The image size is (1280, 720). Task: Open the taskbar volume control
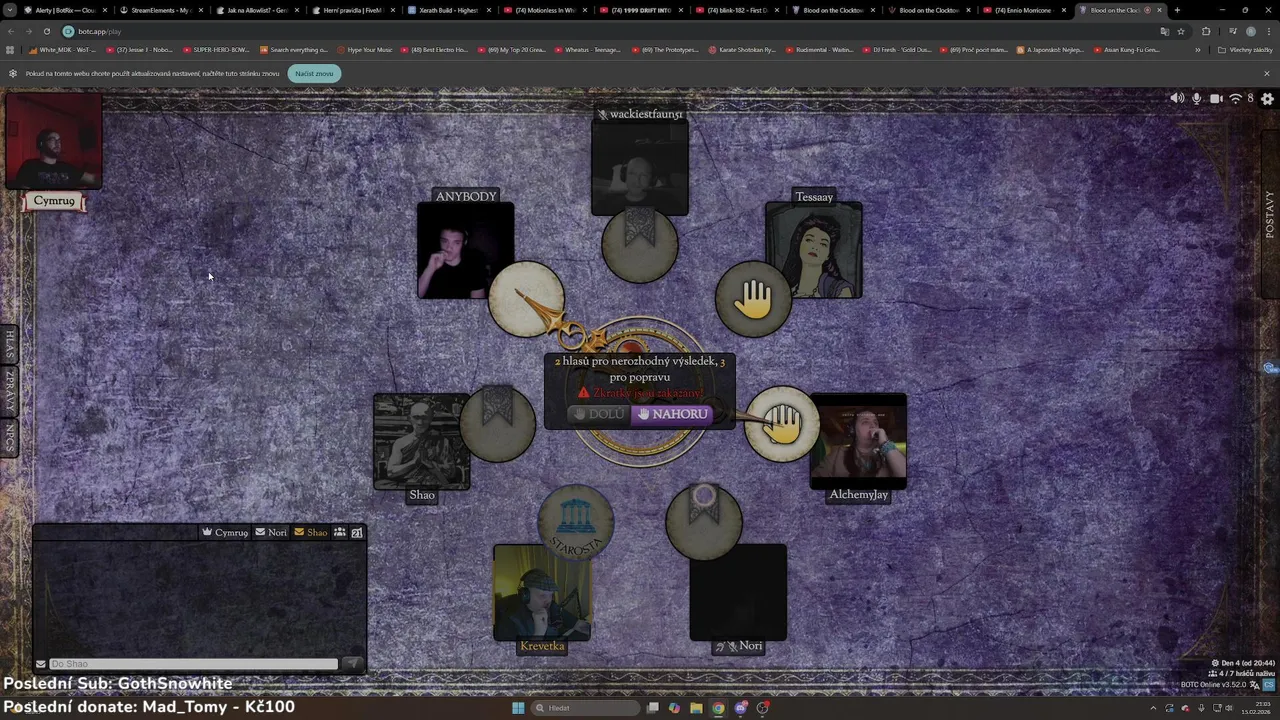coord(1229,708)
